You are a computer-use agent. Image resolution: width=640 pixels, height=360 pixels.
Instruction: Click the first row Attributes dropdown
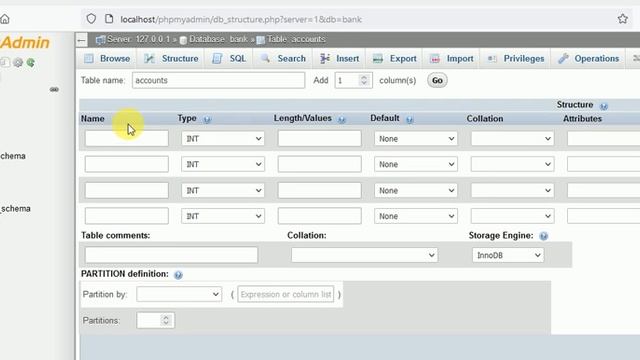tap(603, 139)
